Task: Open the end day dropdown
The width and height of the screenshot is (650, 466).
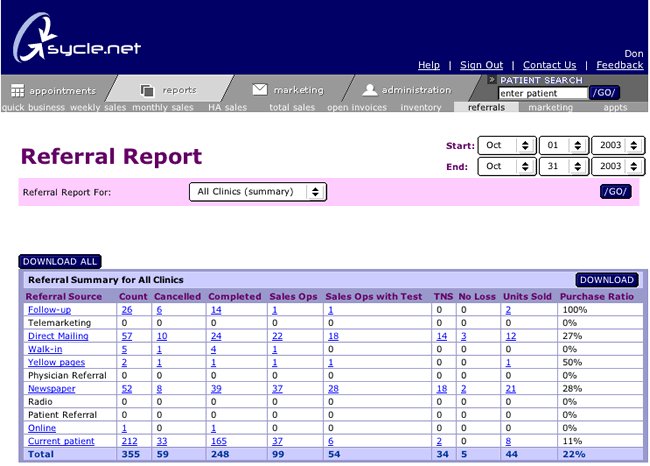Action: coord(564,167)
